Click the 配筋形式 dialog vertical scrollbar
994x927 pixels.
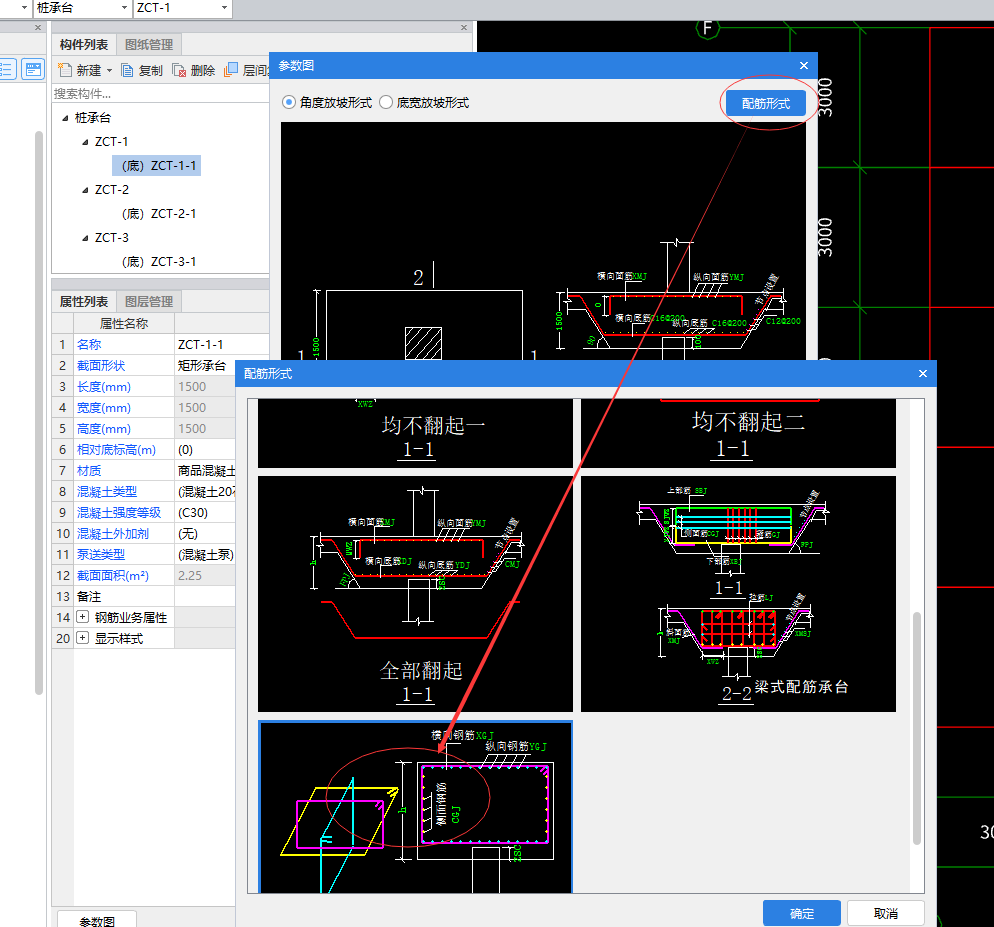tap(917, 727)
